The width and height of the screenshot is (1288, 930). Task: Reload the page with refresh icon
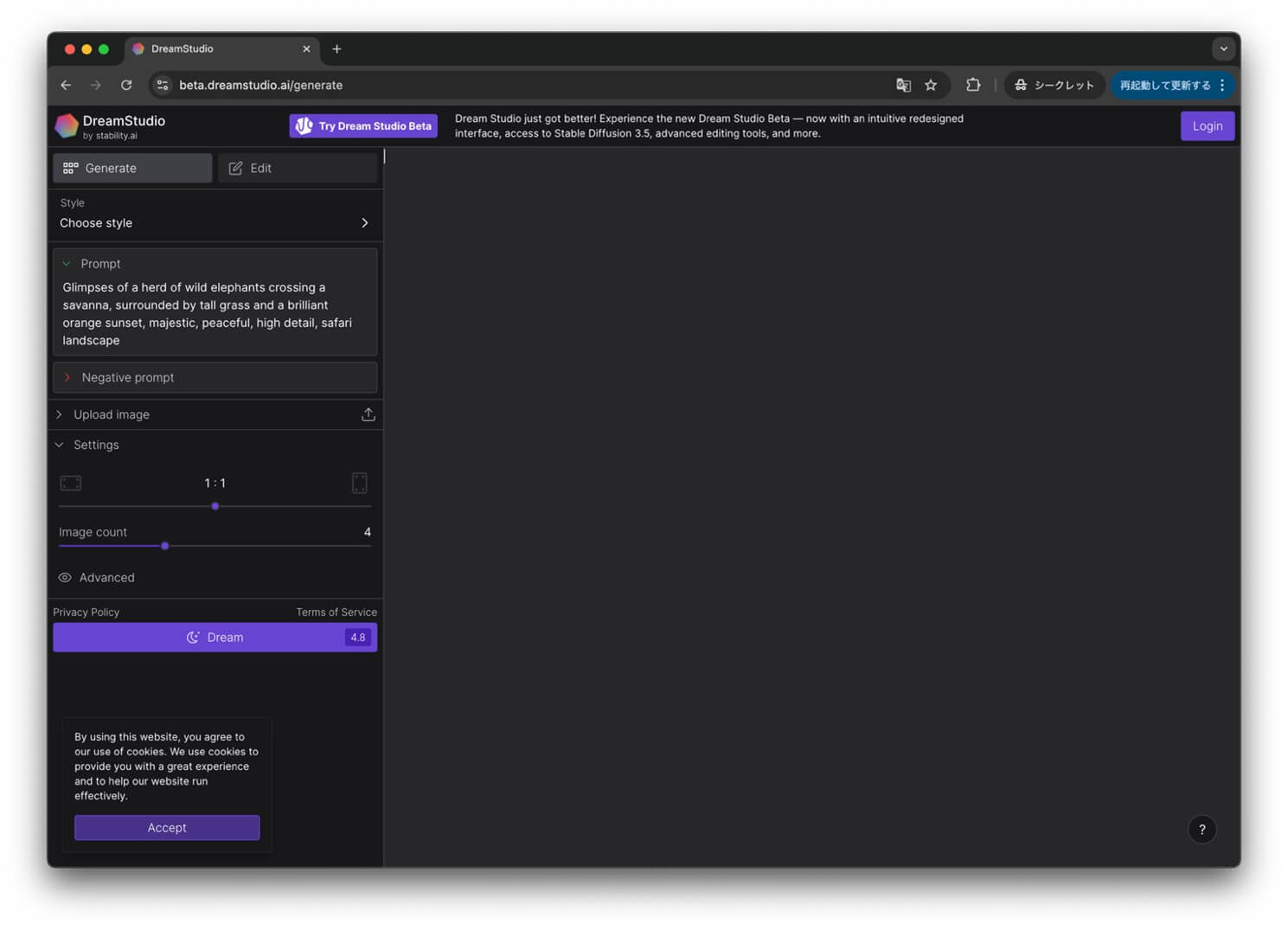tap(126, 85)
